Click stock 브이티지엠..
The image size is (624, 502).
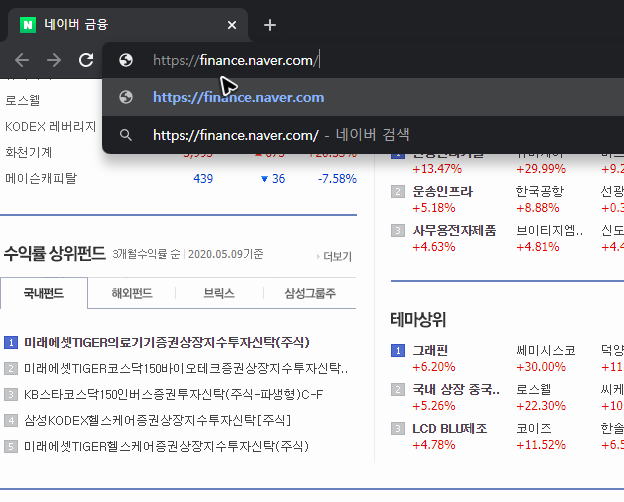(549, 230)
